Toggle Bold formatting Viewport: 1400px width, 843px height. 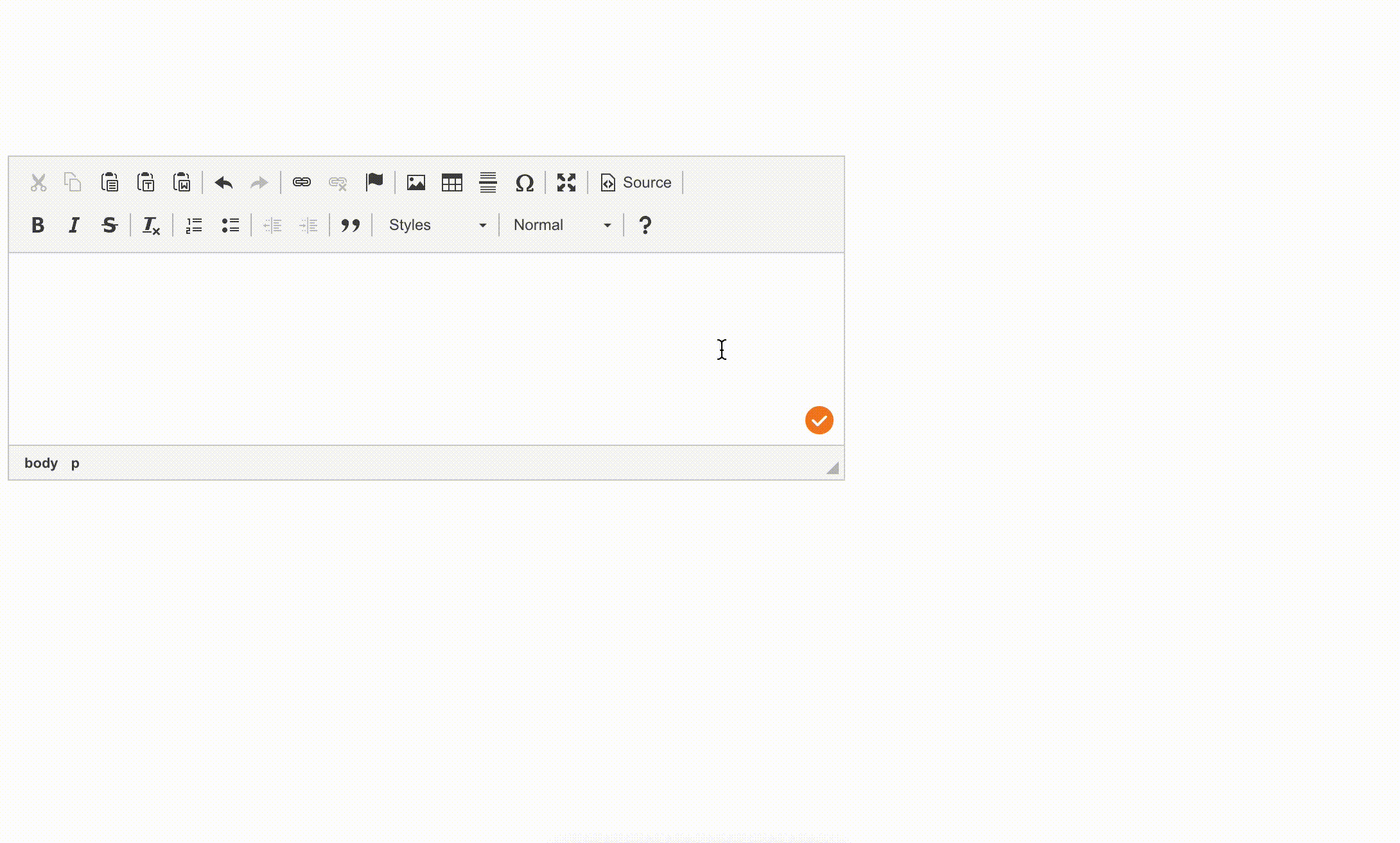click(x=38, y=225)
